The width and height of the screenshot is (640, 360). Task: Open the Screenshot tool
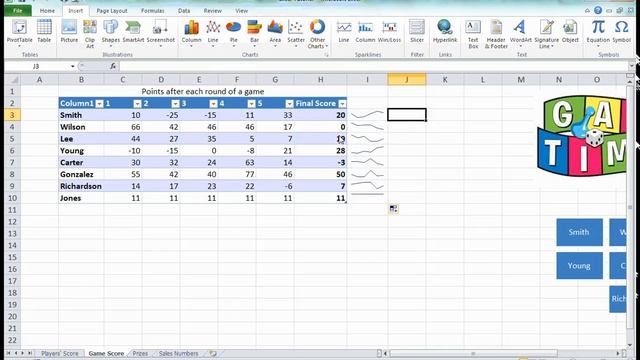[160, 33]
